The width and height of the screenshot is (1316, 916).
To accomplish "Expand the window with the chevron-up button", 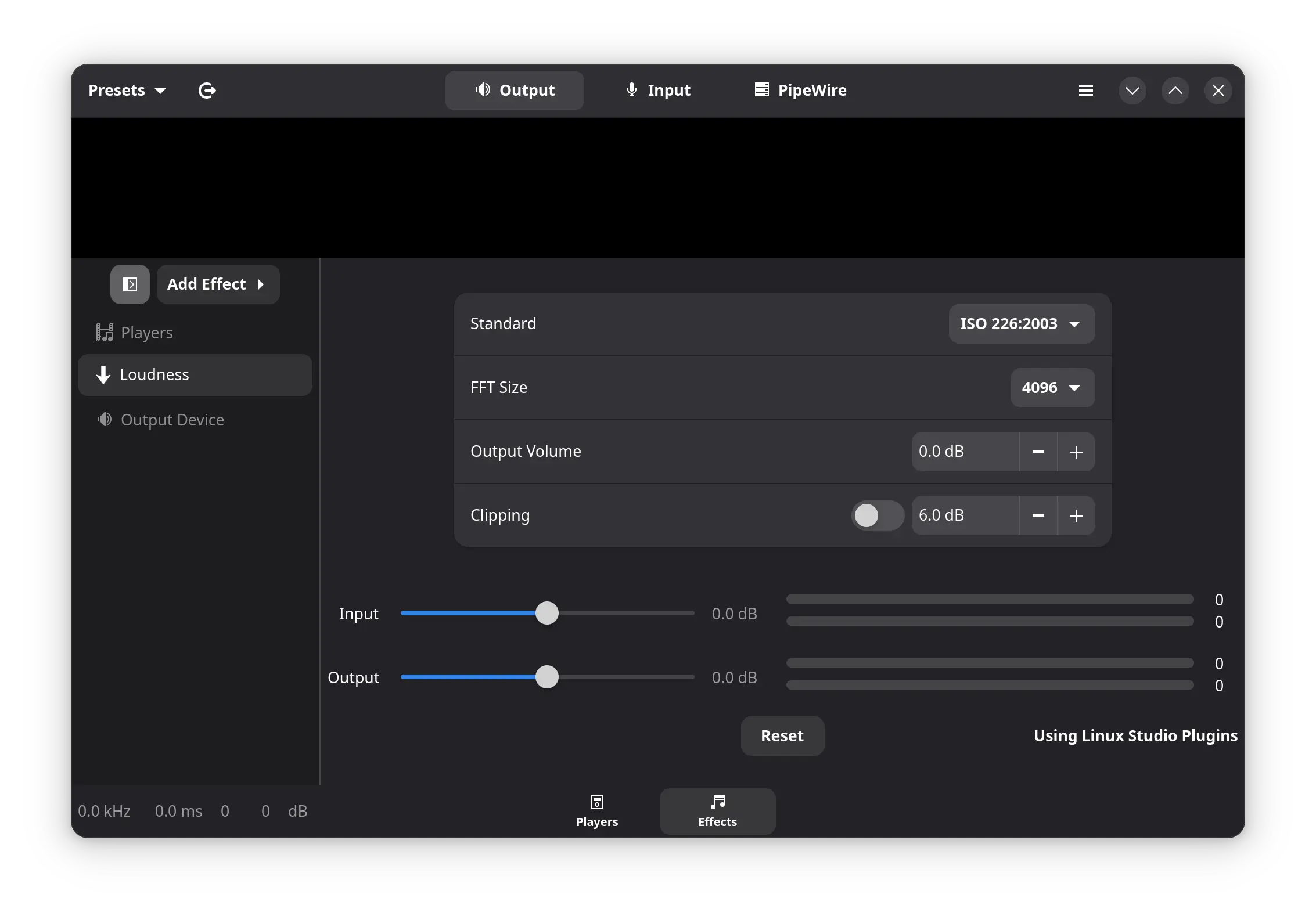I will click(x=1175, y=91).
